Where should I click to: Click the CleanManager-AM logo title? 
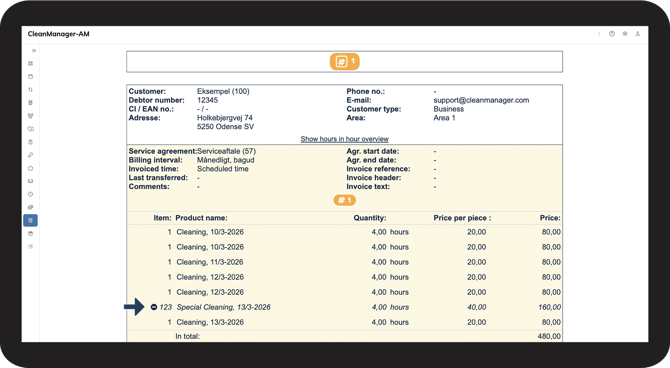coord(59,34)
